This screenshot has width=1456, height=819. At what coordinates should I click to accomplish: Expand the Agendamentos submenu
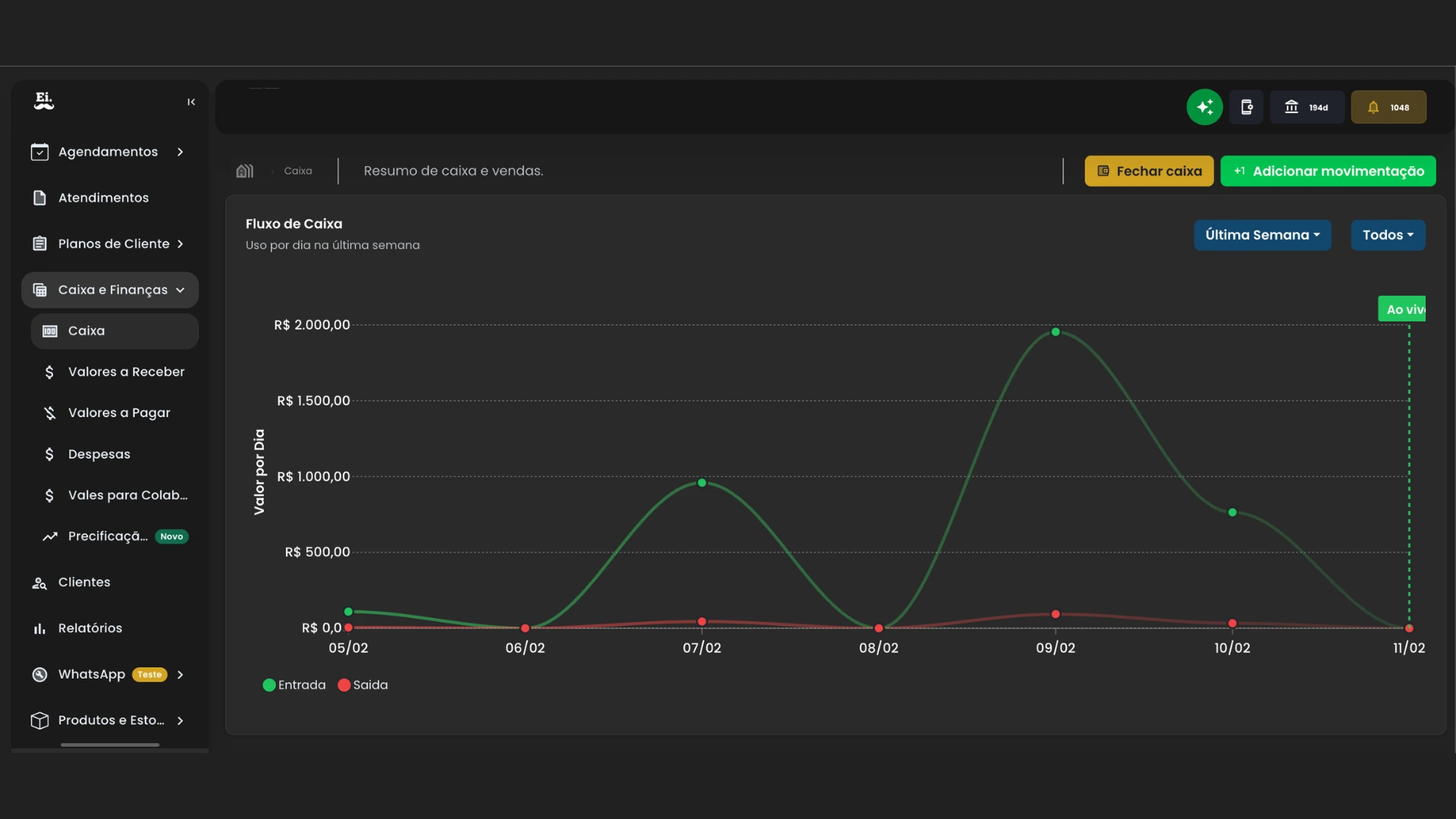(x=180, y=152)
